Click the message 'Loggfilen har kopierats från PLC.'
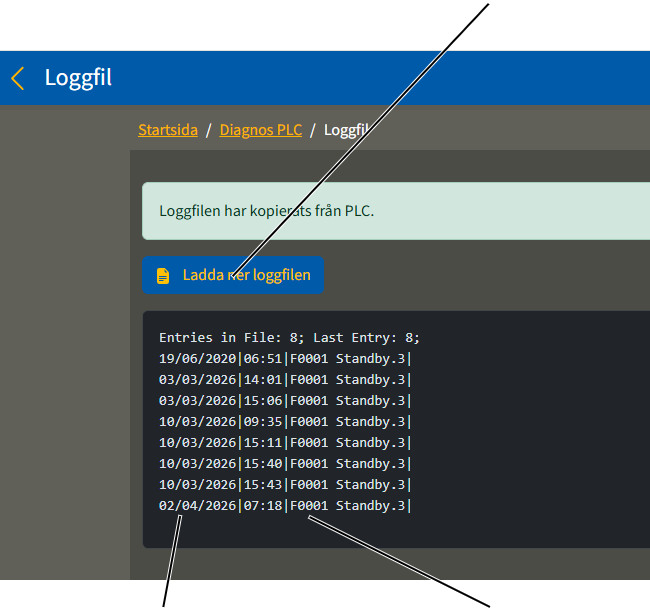The image size is (650, 611). pyautogui.click(x=267, y=211)
